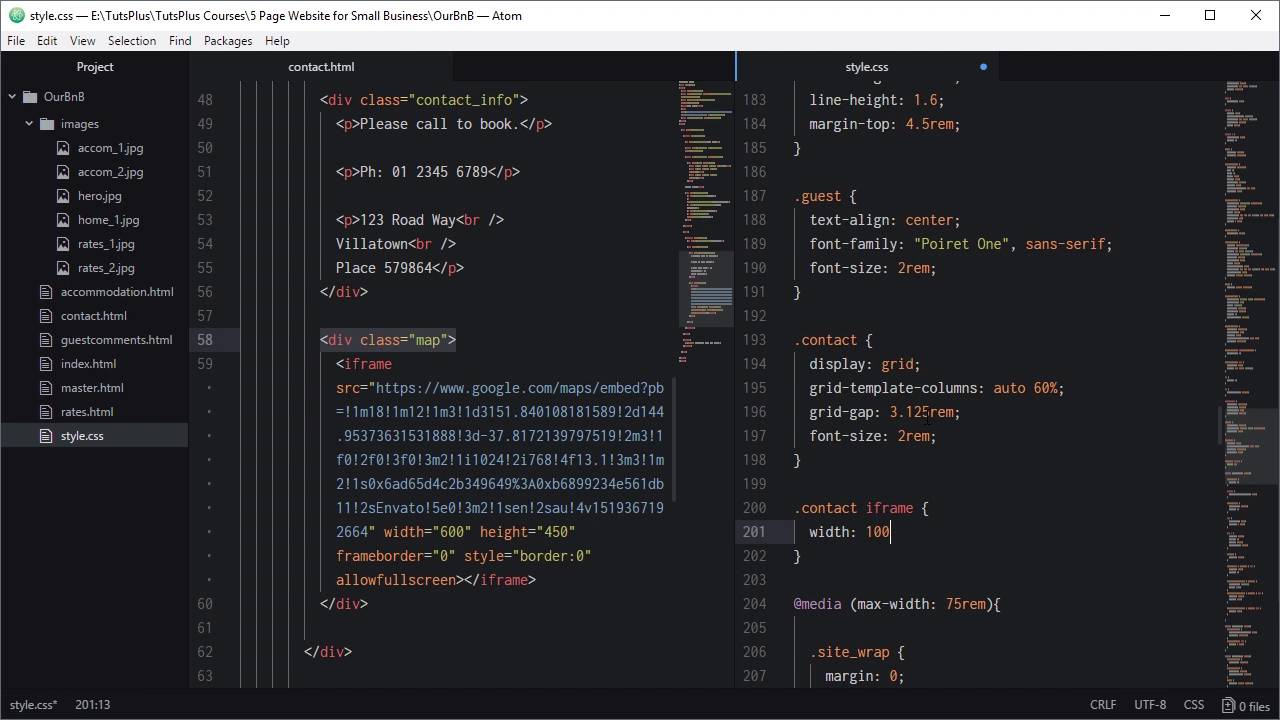Click the Atom logo in title bar
The image size is (1280, 720).
tap(17, 15)
